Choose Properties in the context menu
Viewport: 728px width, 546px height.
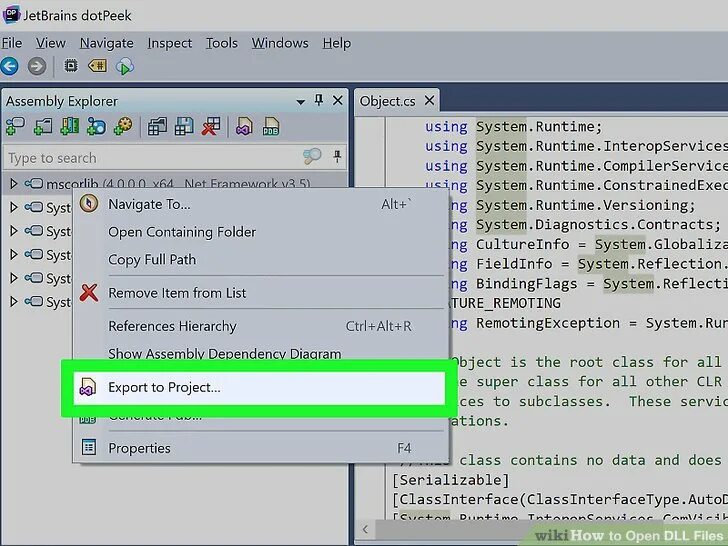click(261, 448)
